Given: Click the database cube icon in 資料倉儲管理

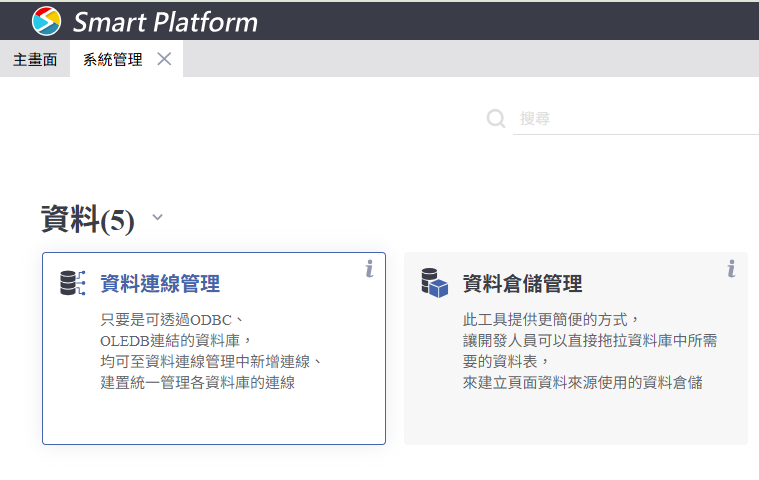Looking at the screenshot, I should coord(434,283).
